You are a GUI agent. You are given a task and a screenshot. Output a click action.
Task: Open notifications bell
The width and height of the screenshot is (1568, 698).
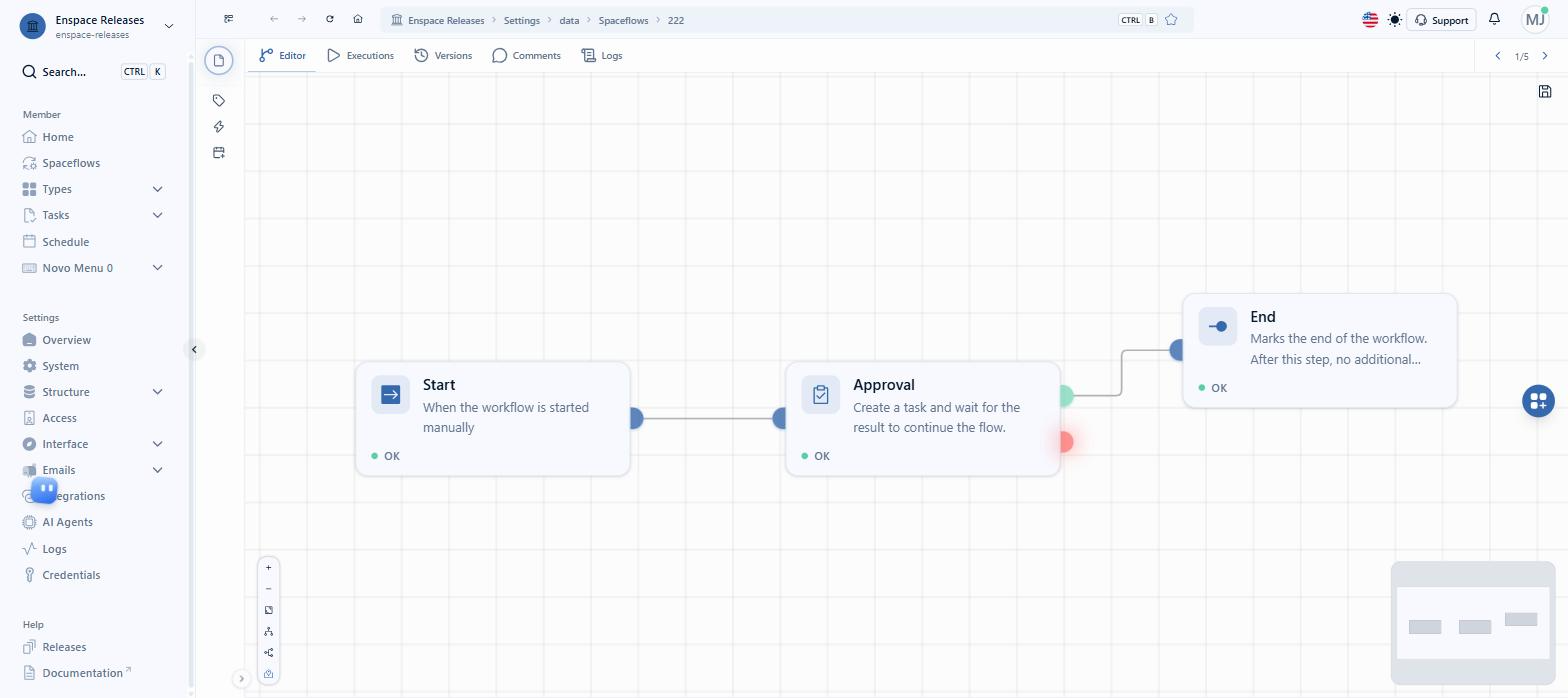(1494, 19)
